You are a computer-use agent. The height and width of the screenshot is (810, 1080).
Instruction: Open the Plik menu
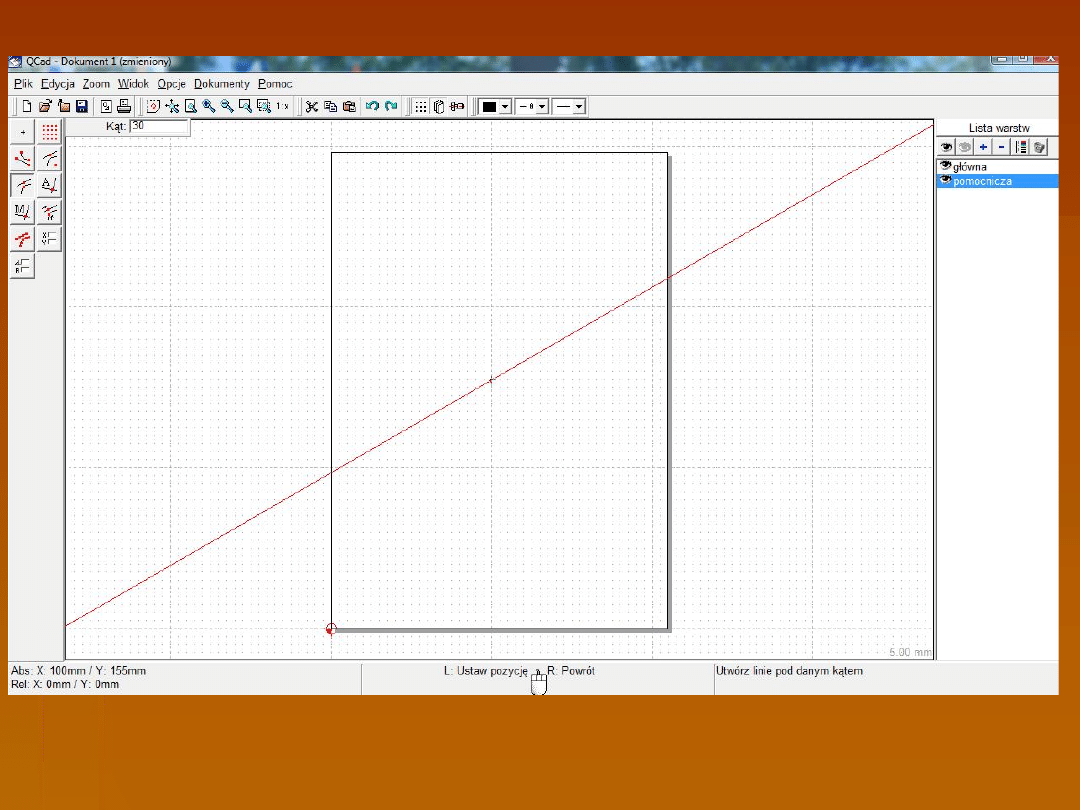[x=23, y=84]
